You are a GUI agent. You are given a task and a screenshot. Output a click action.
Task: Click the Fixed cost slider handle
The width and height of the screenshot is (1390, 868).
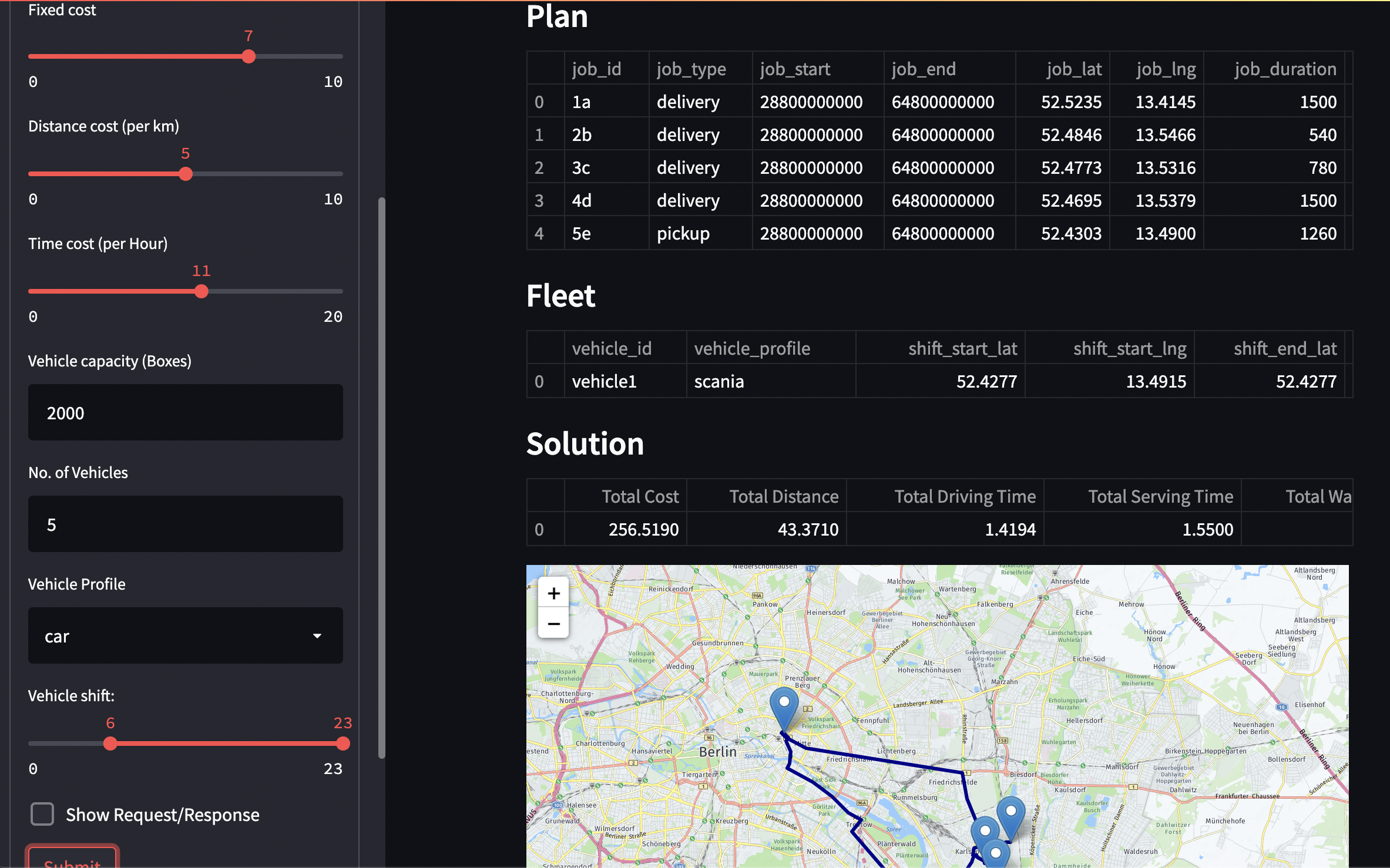(x=249, y=56)
